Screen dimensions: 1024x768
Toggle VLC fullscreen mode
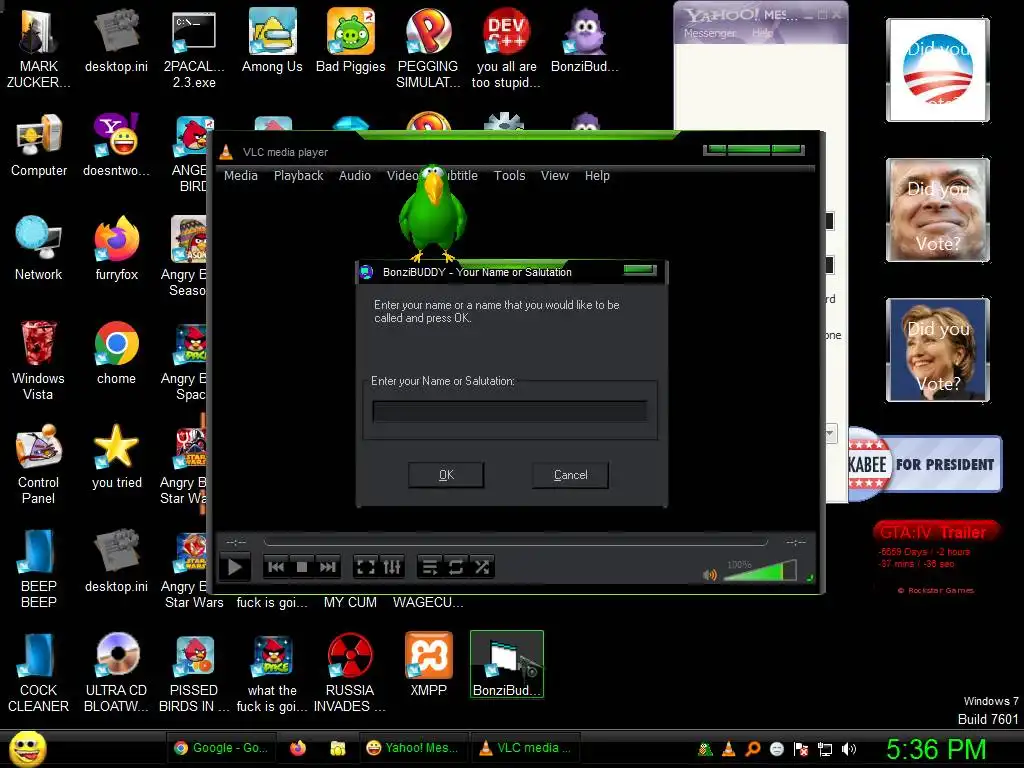(366, 567)
